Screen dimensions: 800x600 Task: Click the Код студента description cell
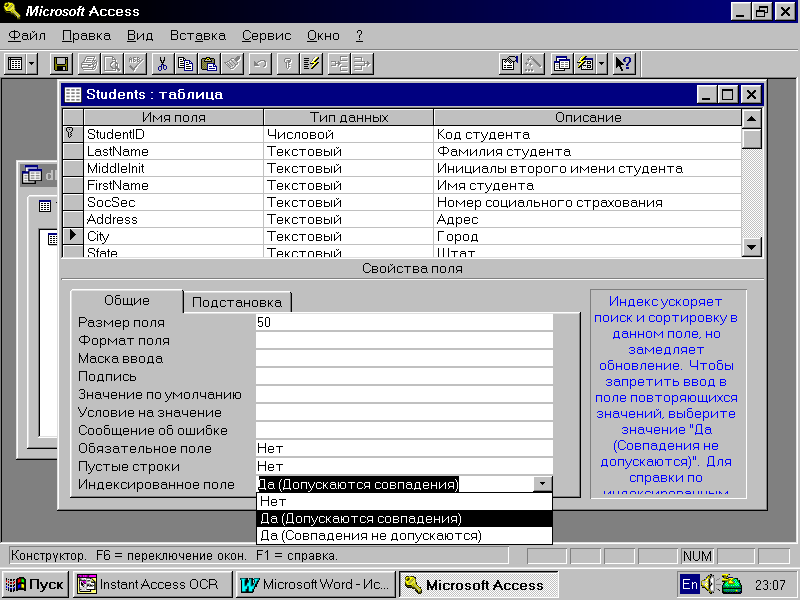pos(588,134)
